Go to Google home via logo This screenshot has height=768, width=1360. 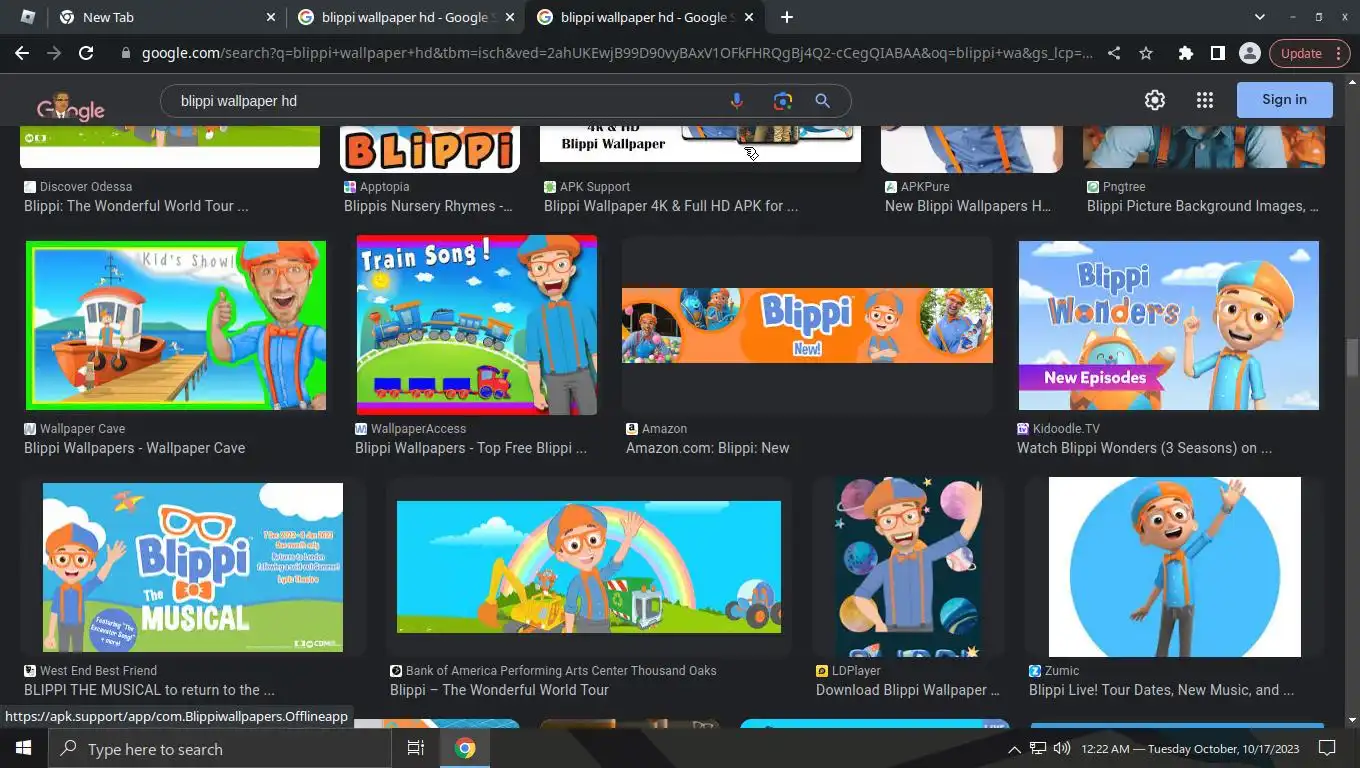coord(71,105)
